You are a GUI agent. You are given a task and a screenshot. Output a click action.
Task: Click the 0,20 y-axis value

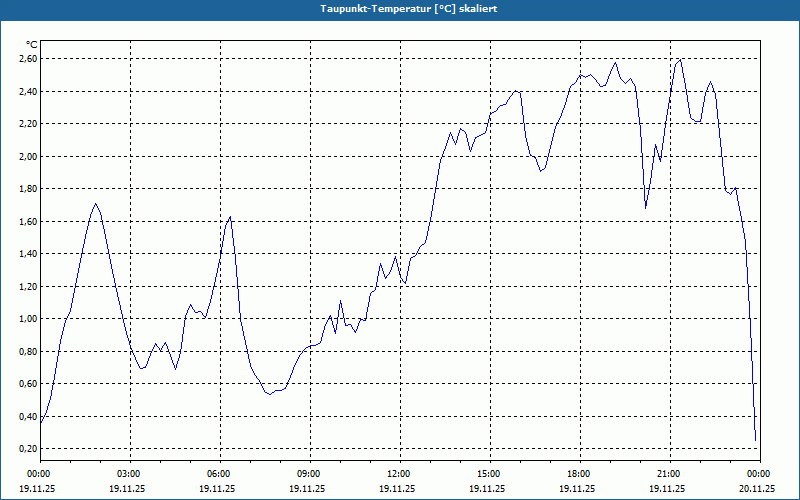click(x=30, y=449)
